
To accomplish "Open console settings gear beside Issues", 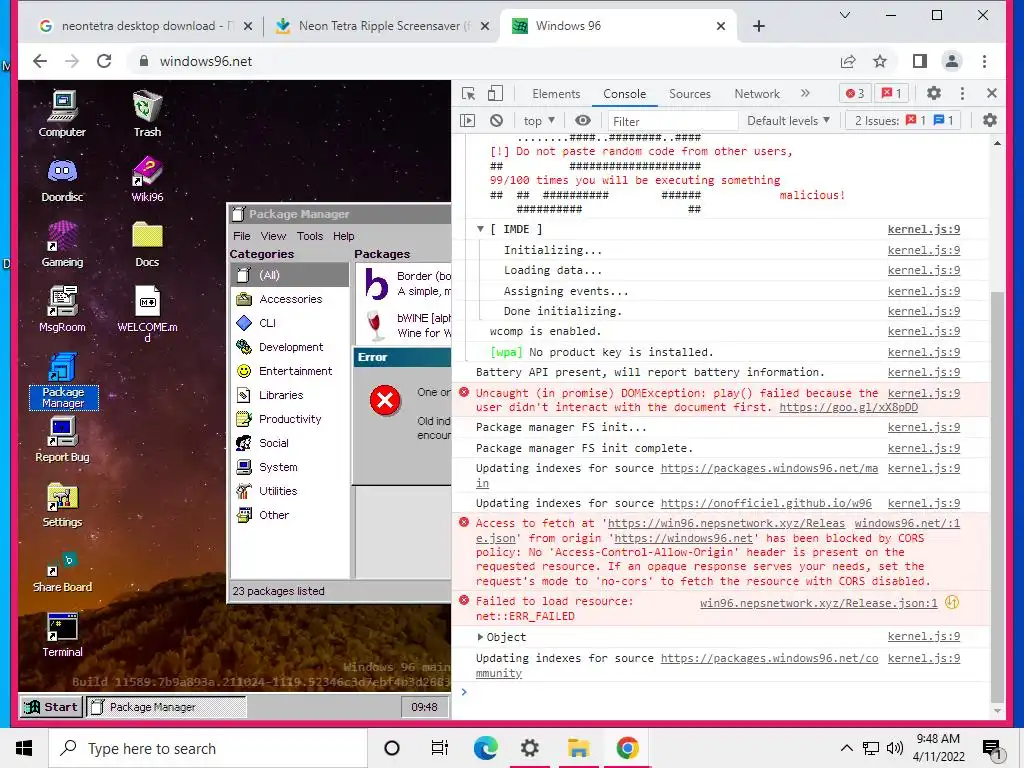I will 990,121.
